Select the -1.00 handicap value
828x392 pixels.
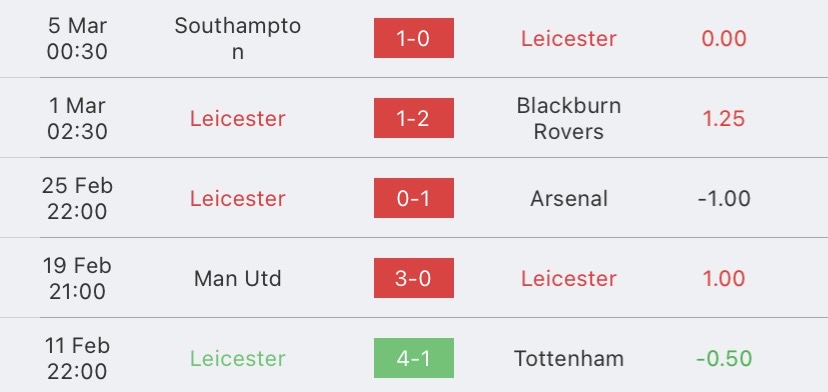[723, 199]
